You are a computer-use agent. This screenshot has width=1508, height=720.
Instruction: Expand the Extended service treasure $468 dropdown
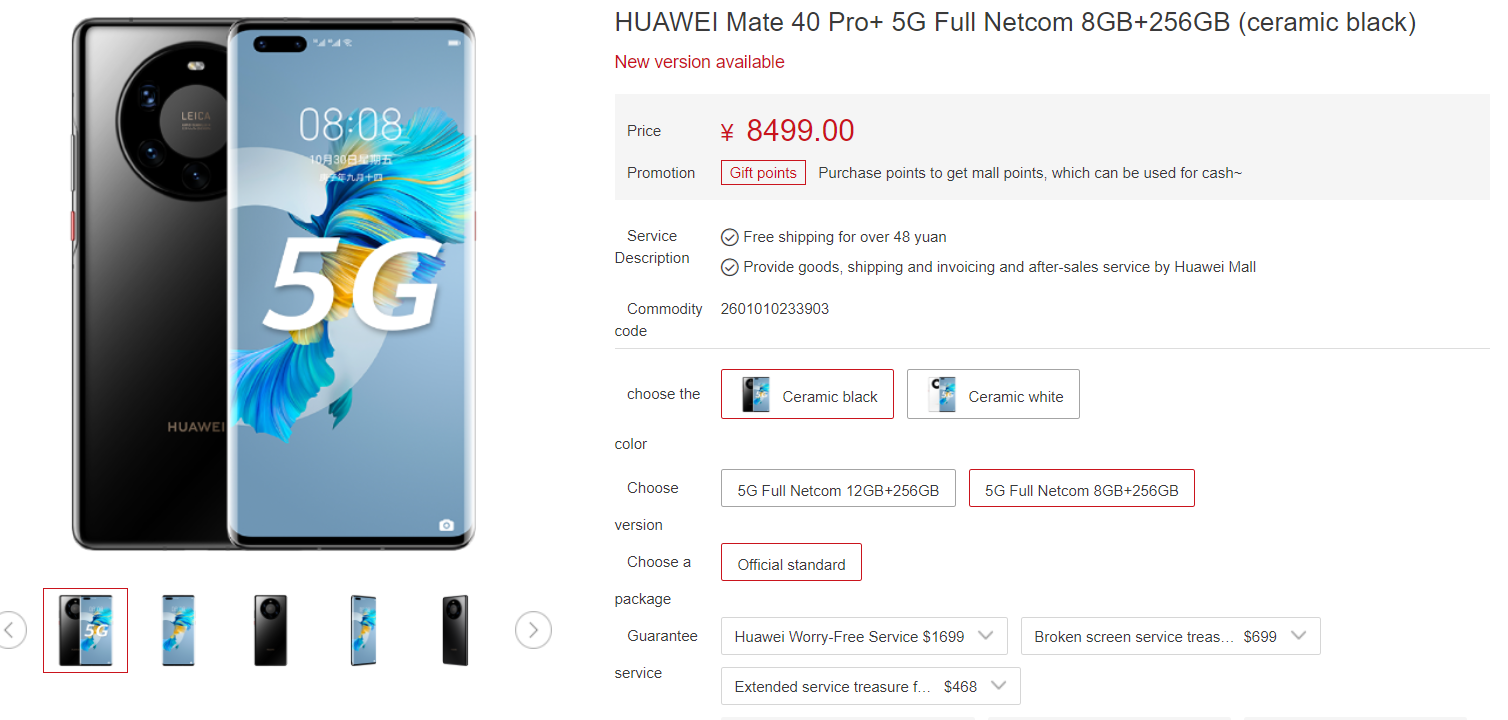[869, 686]
